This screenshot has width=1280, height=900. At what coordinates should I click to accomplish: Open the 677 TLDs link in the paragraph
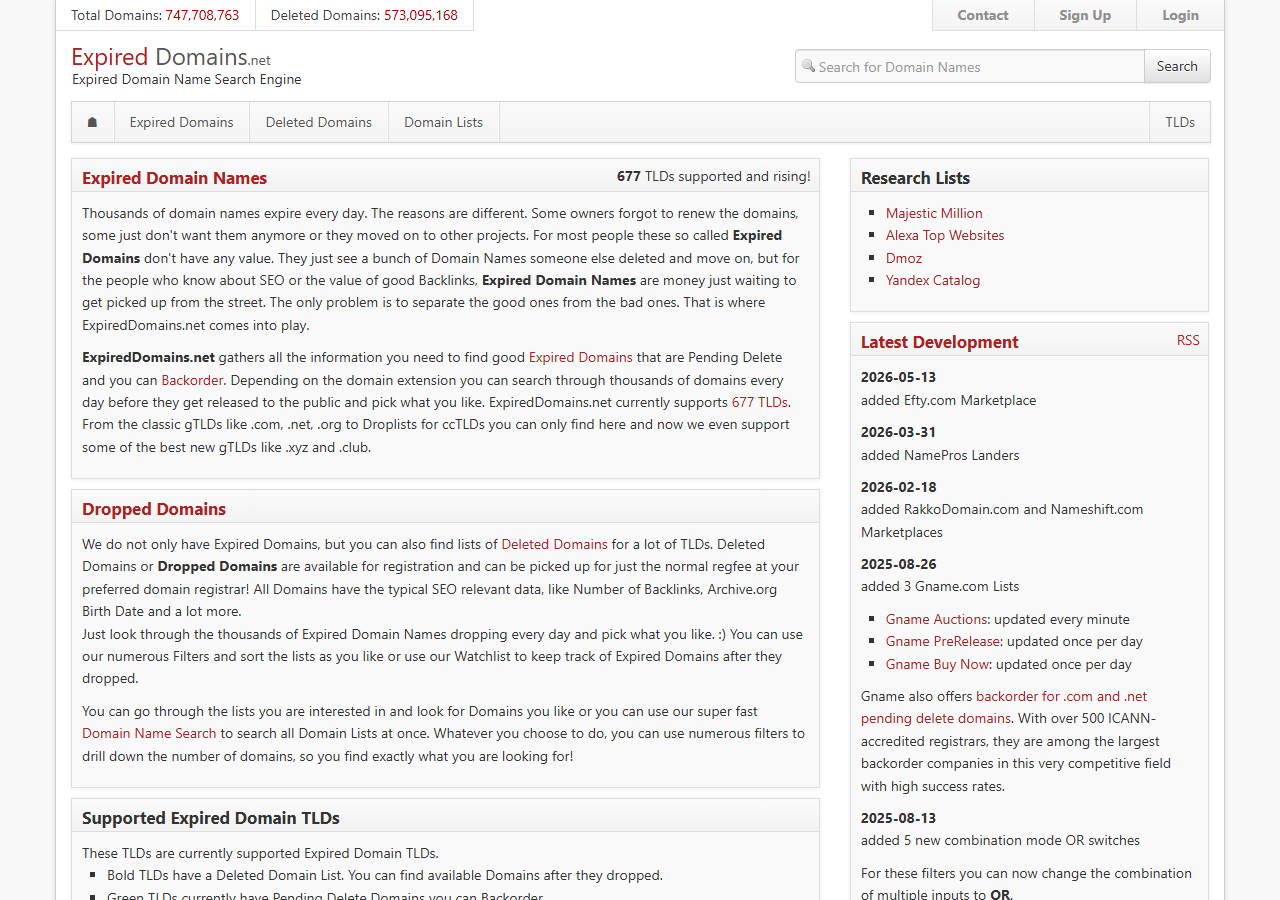click(760, 402)
